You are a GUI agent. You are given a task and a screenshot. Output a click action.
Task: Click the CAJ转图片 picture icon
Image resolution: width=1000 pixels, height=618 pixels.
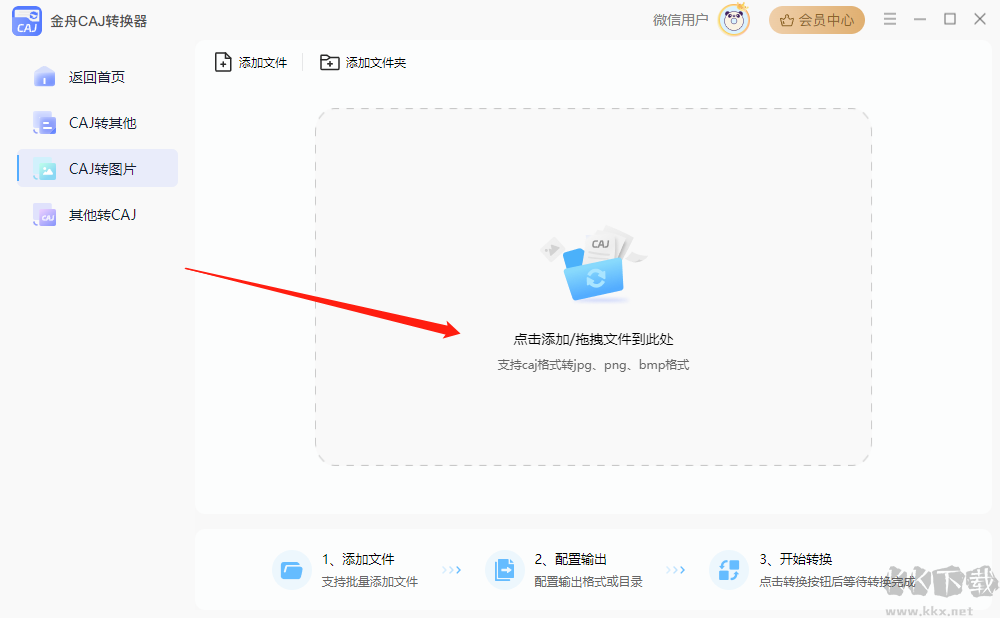[45, 169]
